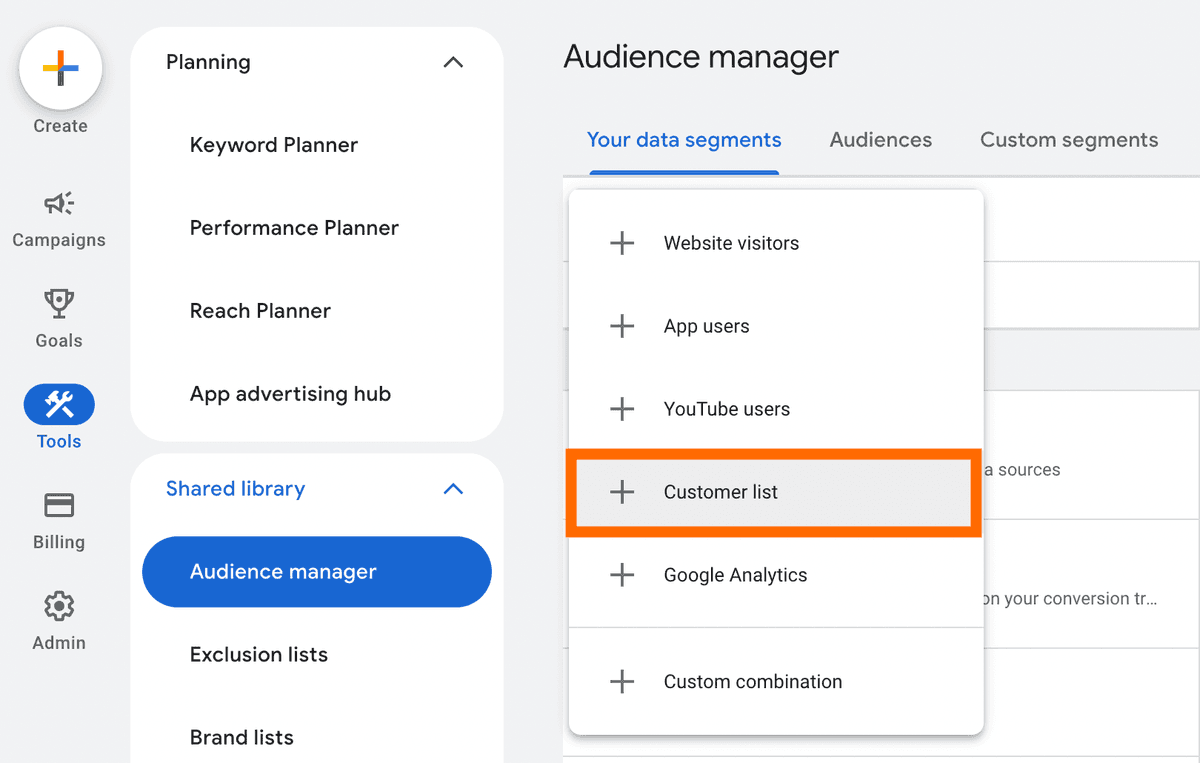Click the Create plus icon
The height and width of the screenshot is (763, 1200).
[60, 67]
